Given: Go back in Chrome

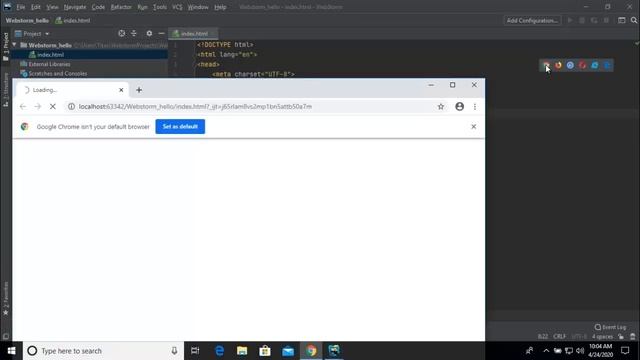Looking at the screenshot, I should pos(23,107).
